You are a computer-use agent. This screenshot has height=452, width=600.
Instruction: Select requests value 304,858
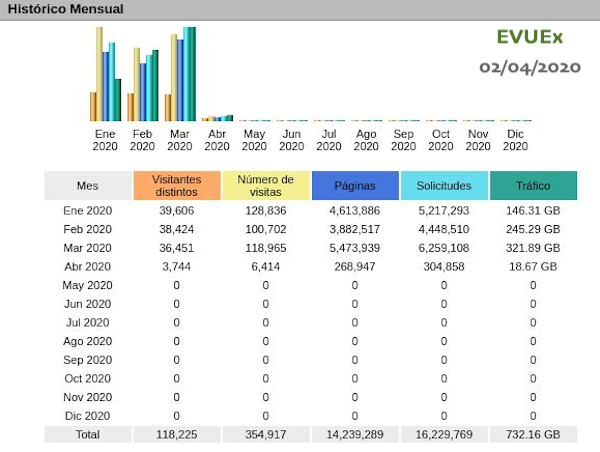pos(444,266)
